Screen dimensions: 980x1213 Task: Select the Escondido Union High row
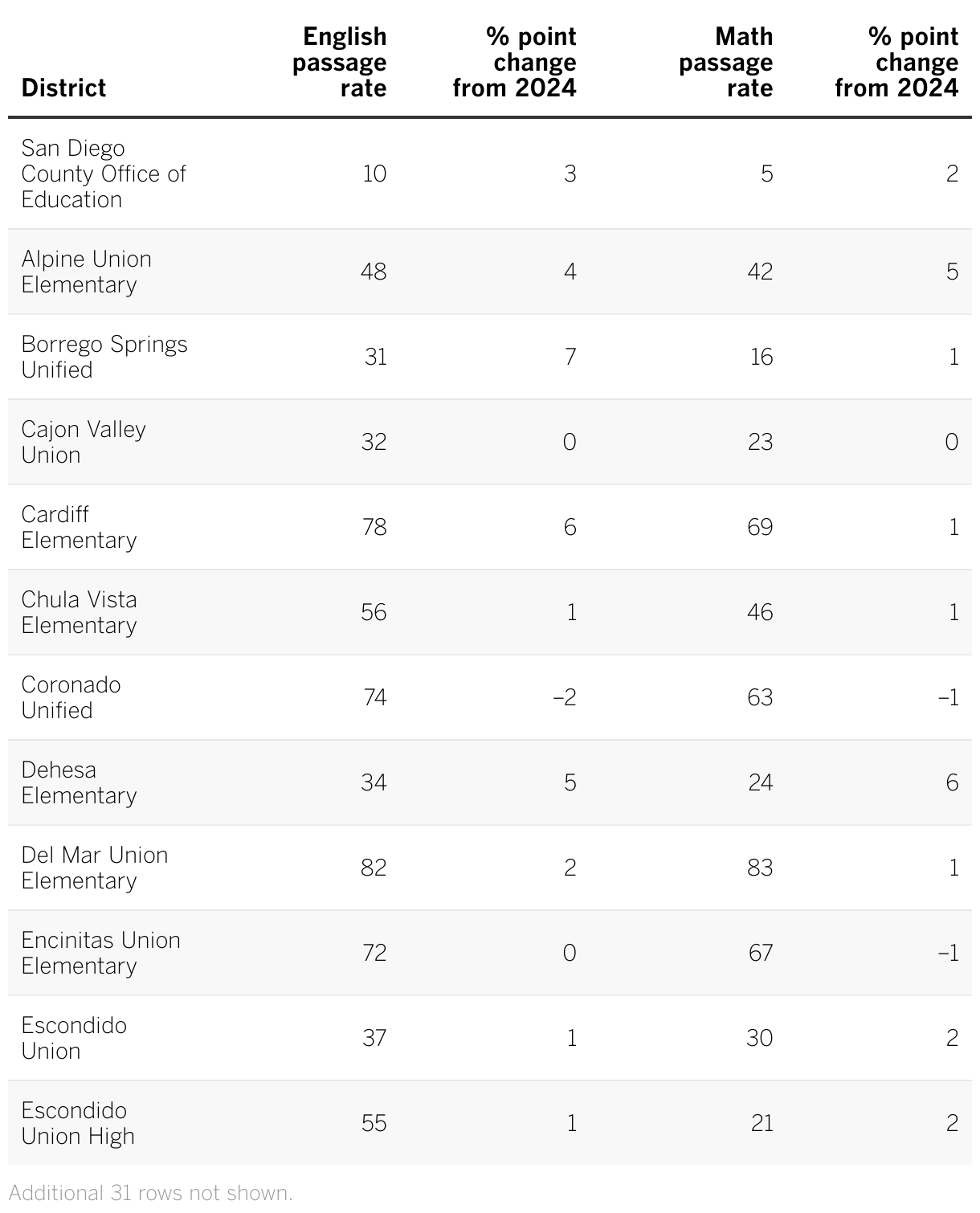click(x=78, y=1123)
